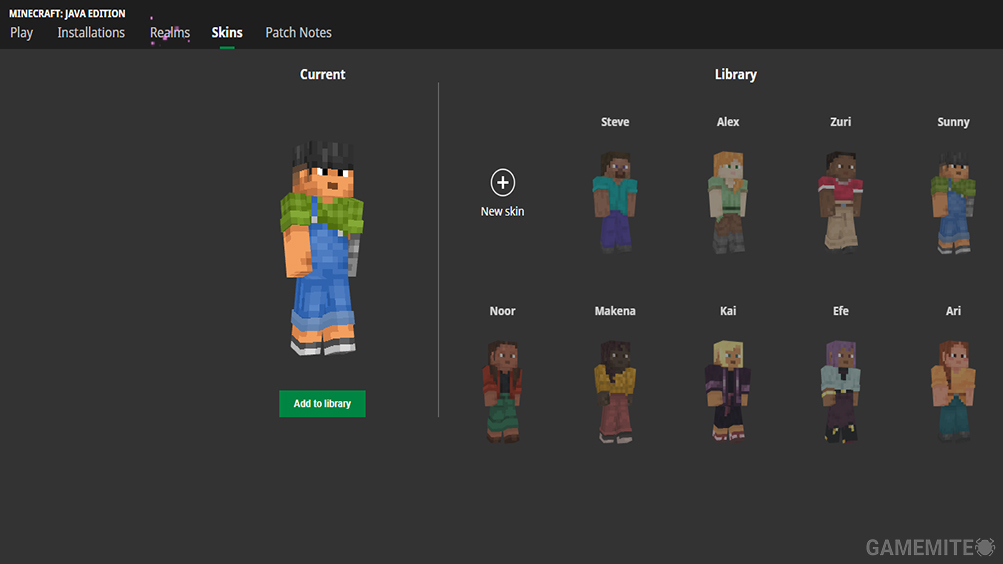Click the Library heading
The height and width of the screenshot is (564, 1003).
pos(736,75)
